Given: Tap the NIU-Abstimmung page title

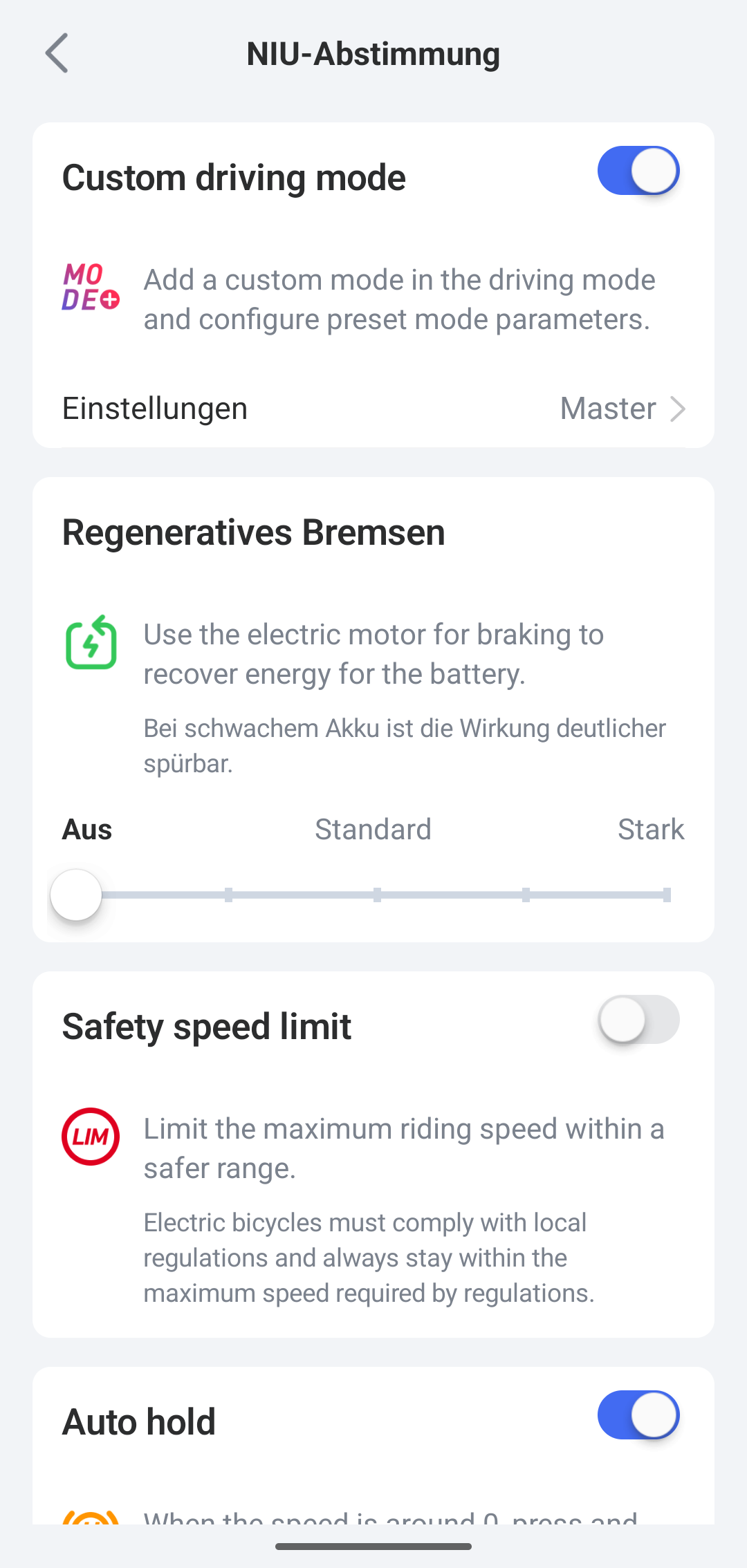Looking at the screenshot, I should click(x=373, y=54).
